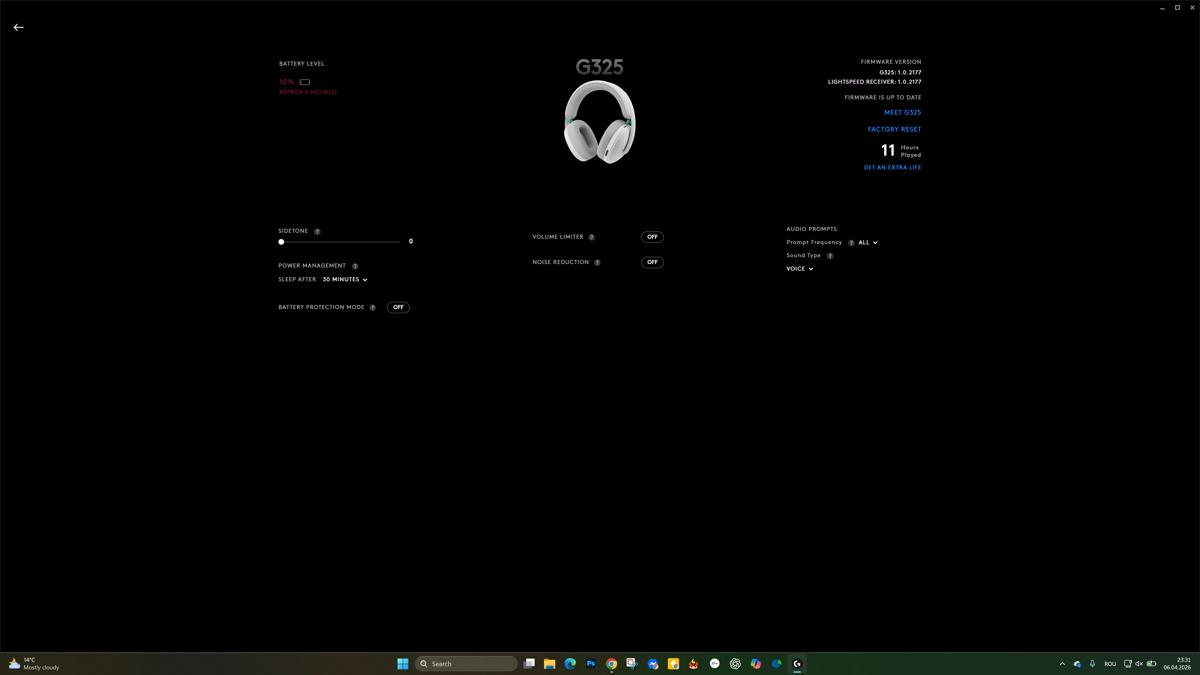
Task: Open the taskbar clock and date
Action: coord(1177,664)
